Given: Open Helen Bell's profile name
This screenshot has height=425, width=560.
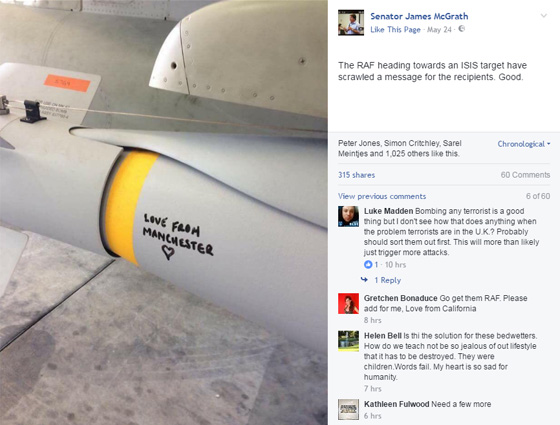Looking at the screenshot, I should coord(383,336).
